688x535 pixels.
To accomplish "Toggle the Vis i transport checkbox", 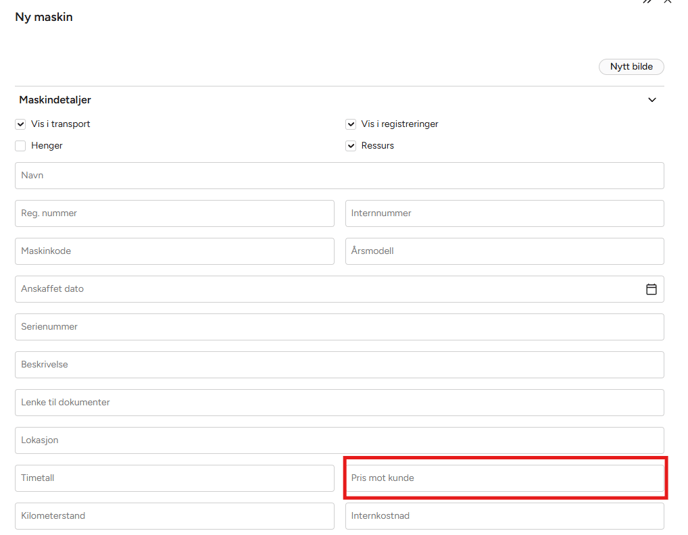I will [21, 124].
